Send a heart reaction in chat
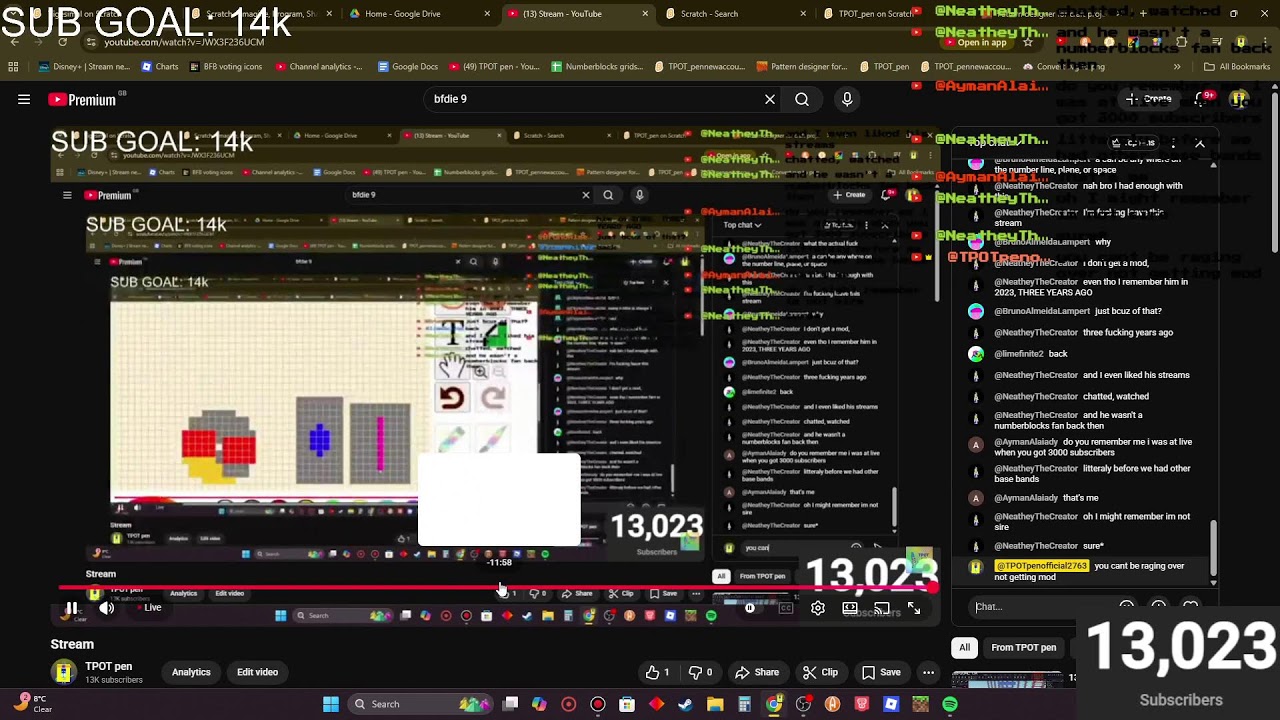Viewport: 1280px width, 720px height. point(1190,606)
